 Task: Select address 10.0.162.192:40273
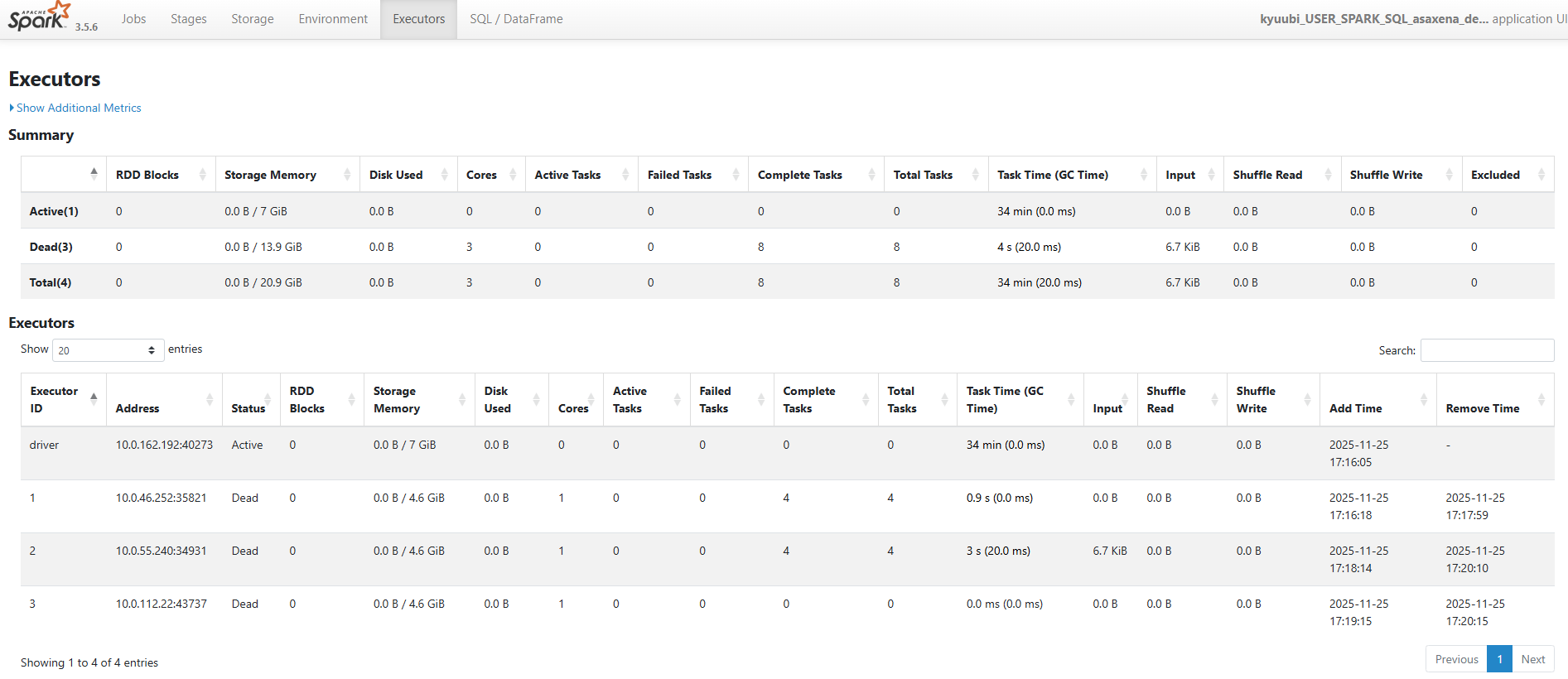[x=164, y=445]
